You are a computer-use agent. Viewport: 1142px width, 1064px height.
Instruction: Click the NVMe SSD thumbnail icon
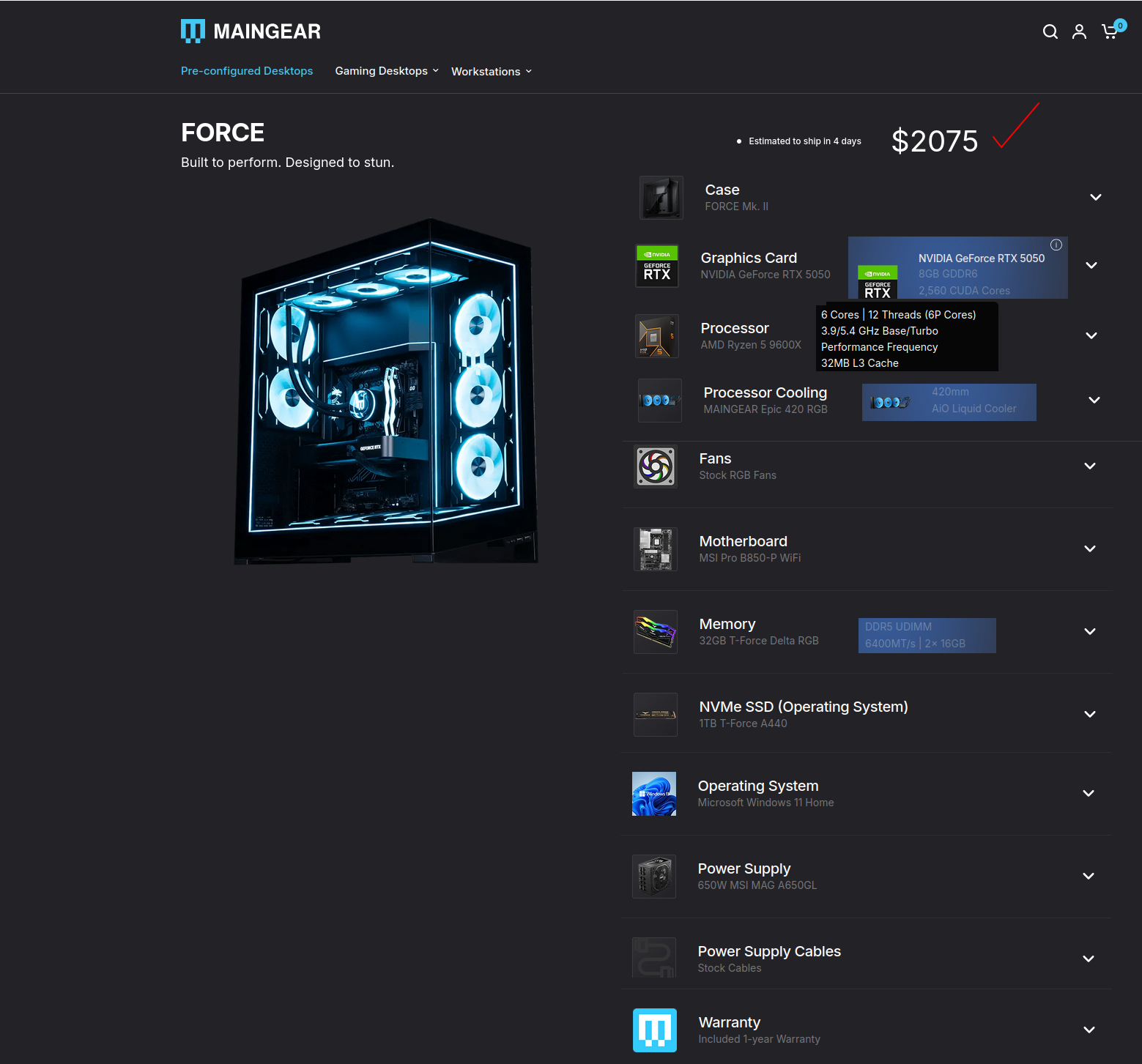[656, 715]
